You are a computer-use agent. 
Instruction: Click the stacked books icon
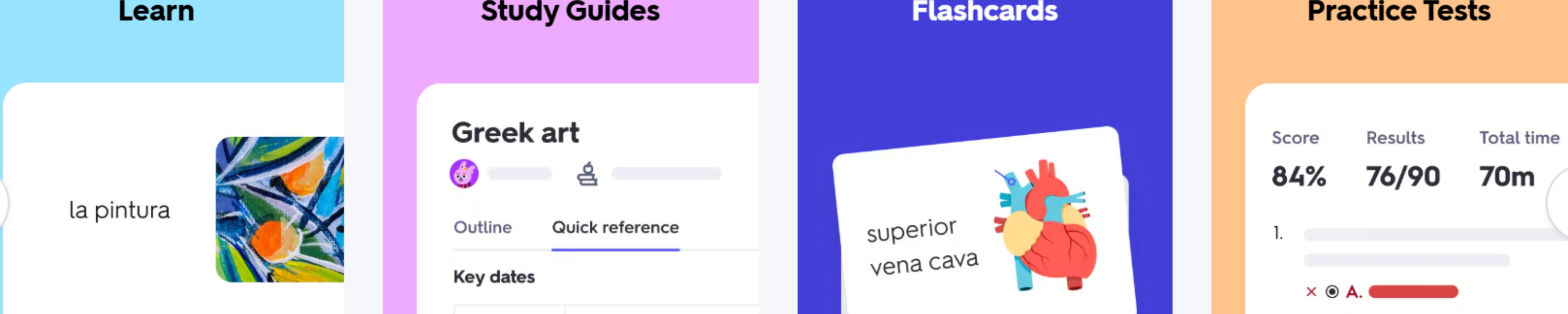pos(587,174)
